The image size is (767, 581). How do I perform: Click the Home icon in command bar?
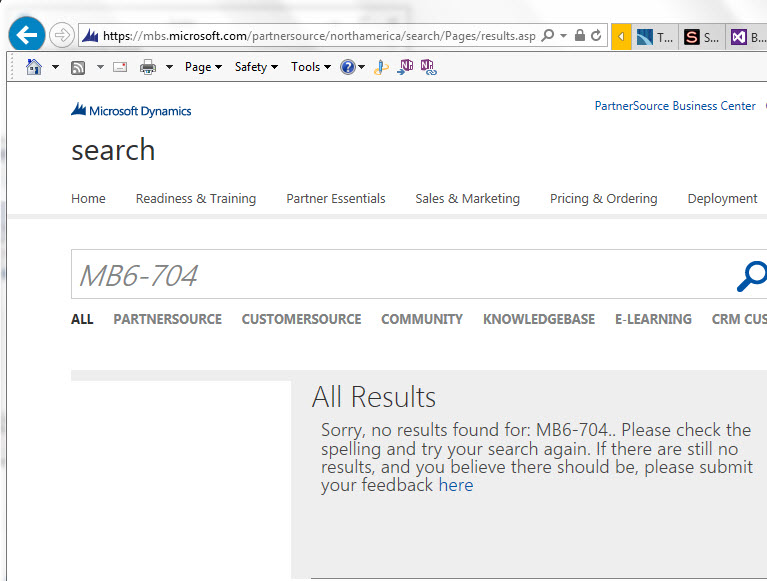33,67
